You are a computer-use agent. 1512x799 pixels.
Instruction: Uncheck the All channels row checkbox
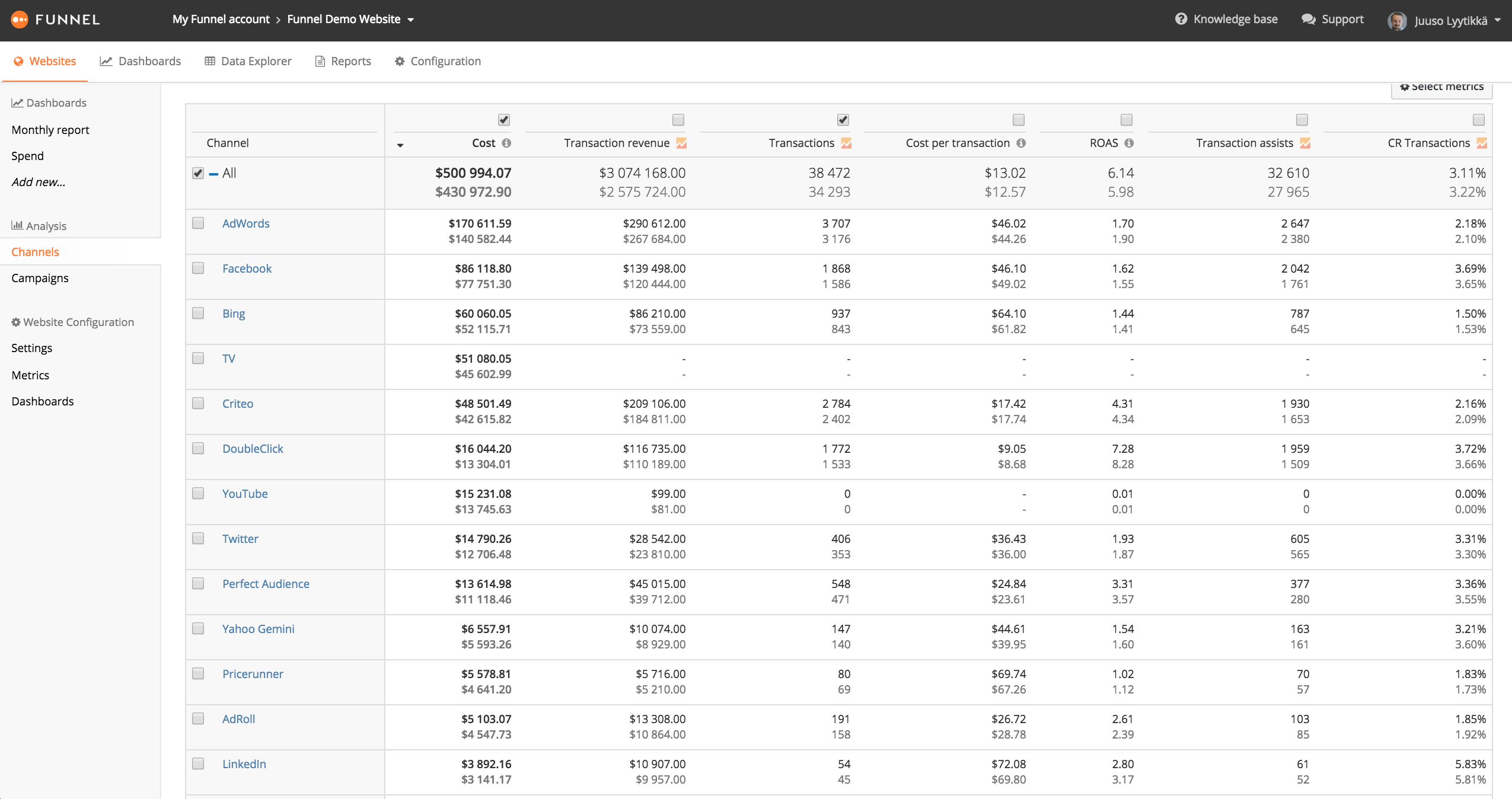(198, 173)
